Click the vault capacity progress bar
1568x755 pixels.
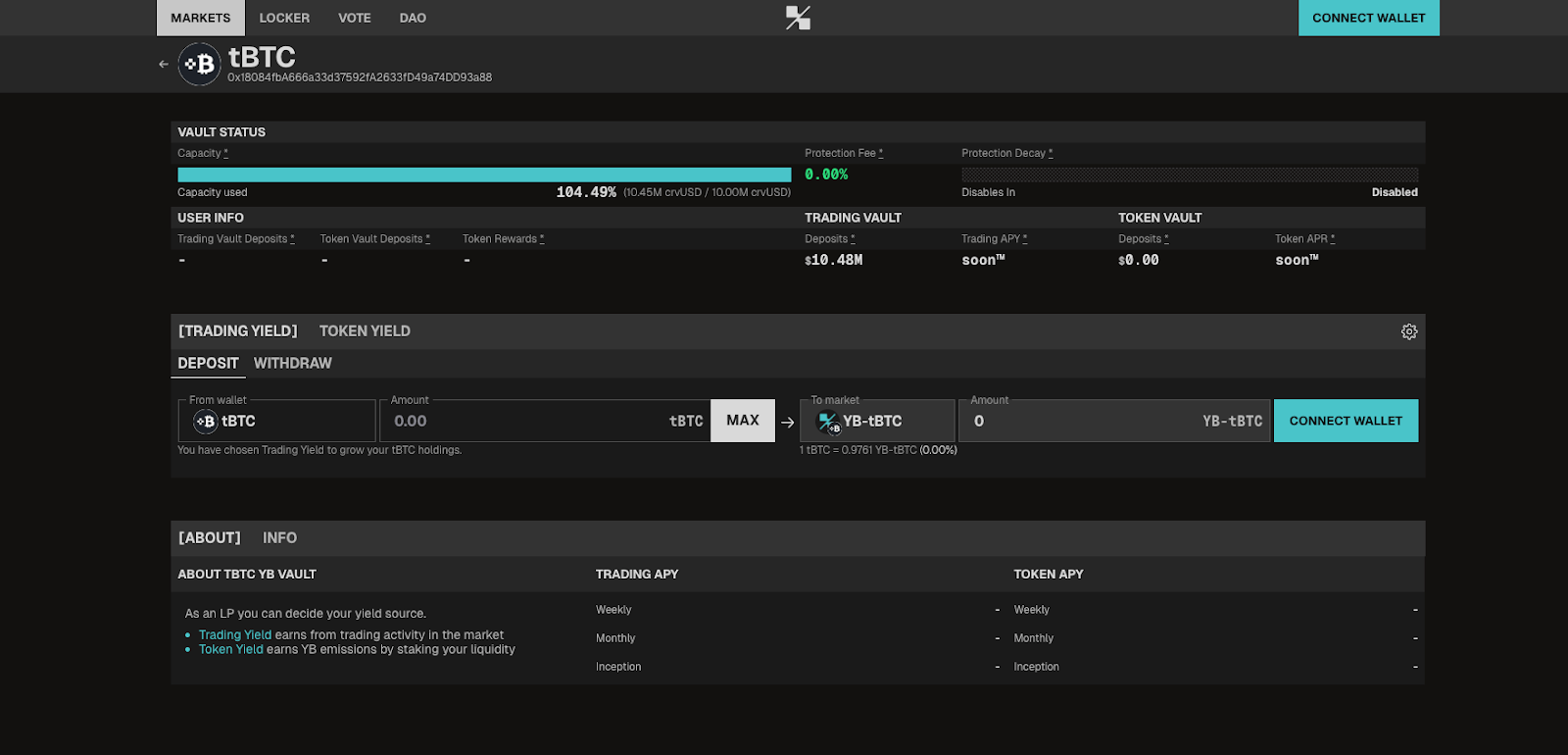click(484, 175)
